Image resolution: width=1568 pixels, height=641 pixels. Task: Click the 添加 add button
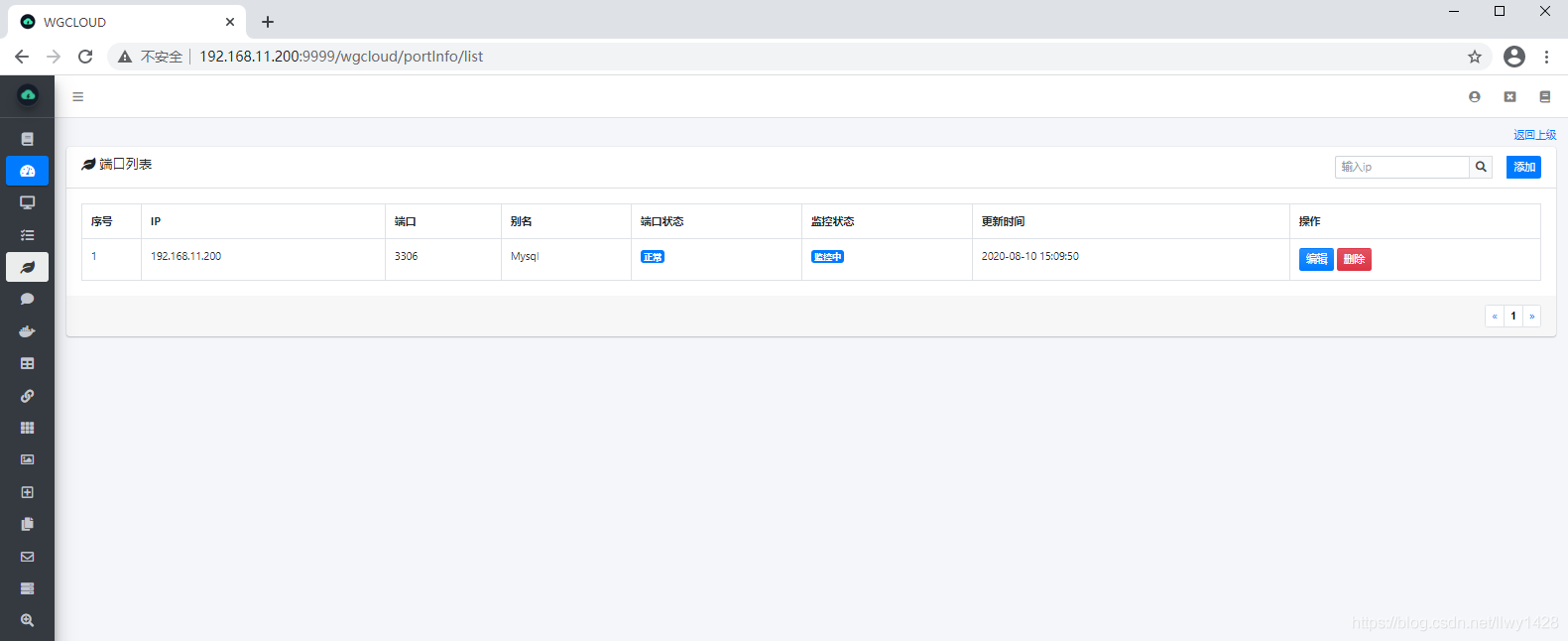1523,167
